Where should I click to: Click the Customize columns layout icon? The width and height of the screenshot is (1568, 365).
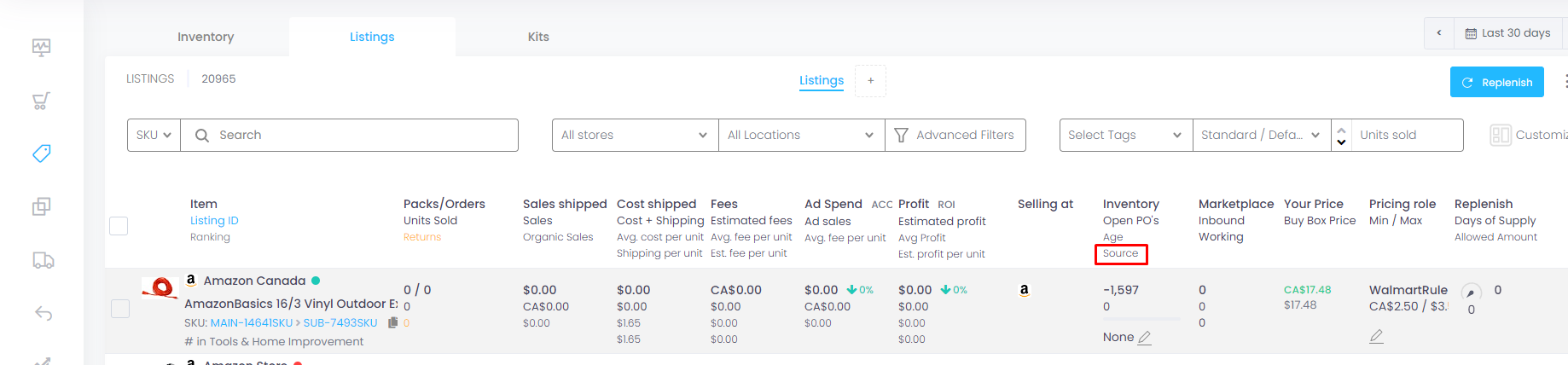tap(1500, 135)
